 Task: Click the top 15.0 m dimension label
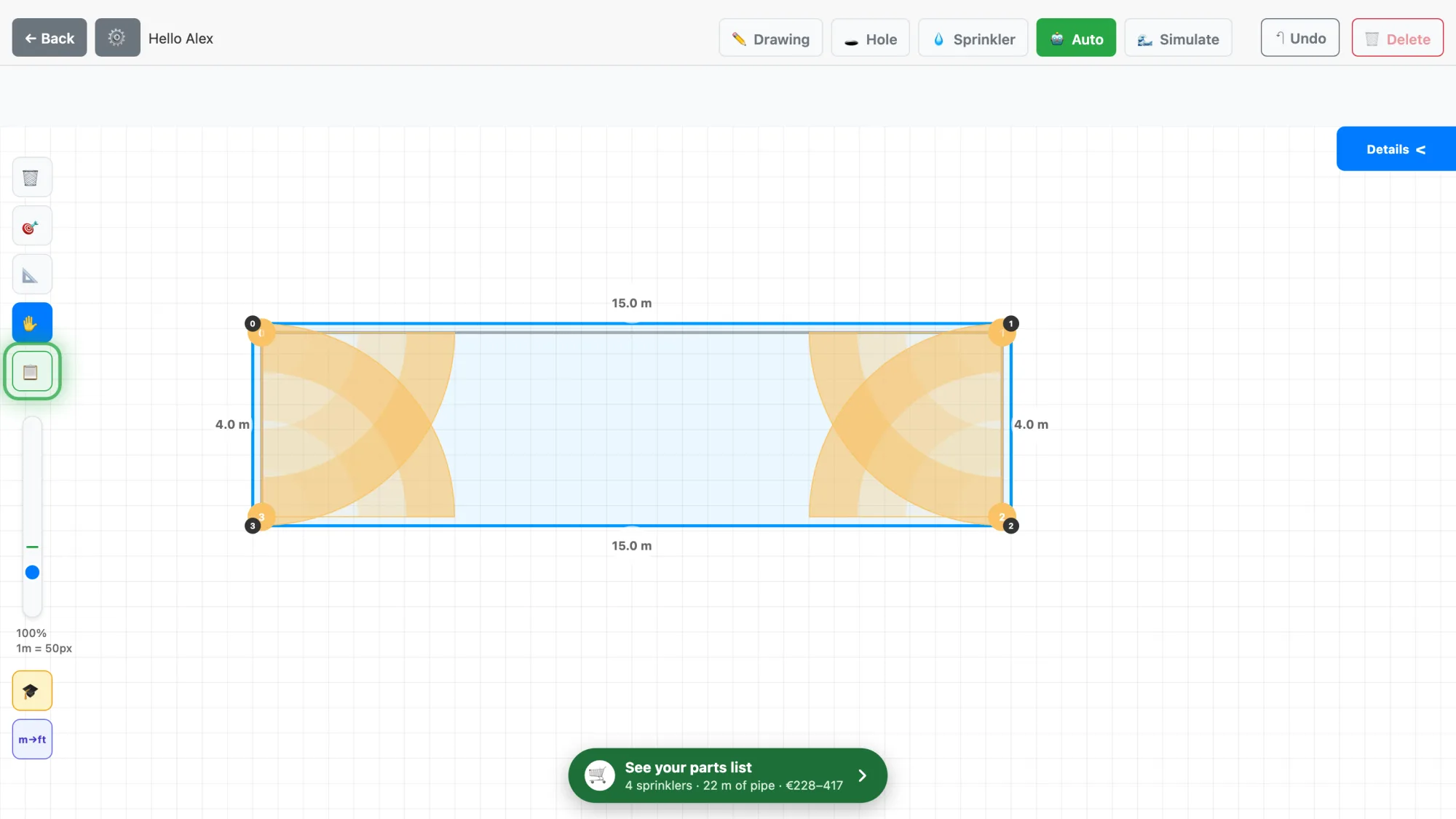click(x=632, y=304)
